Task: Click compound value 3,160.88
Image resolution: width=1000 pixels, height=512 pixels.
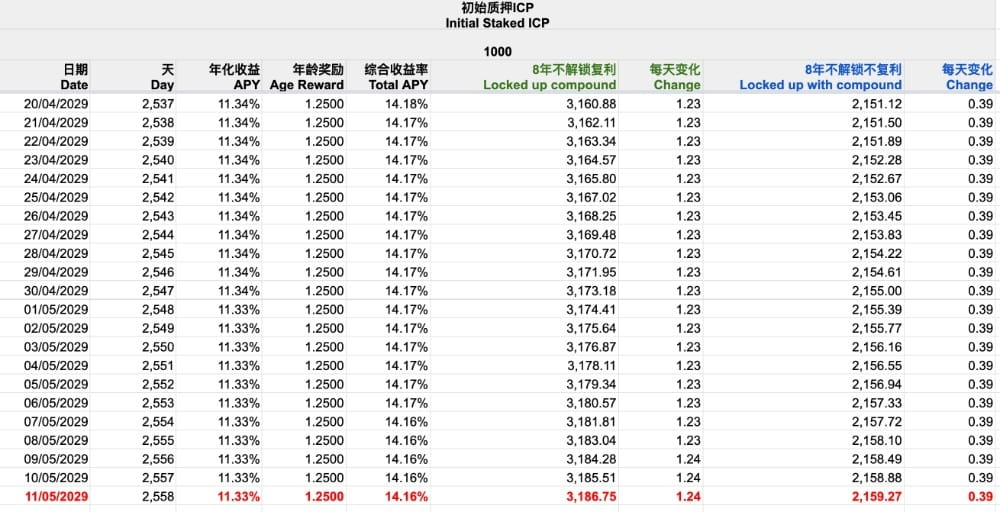Action: pos(592,104)
